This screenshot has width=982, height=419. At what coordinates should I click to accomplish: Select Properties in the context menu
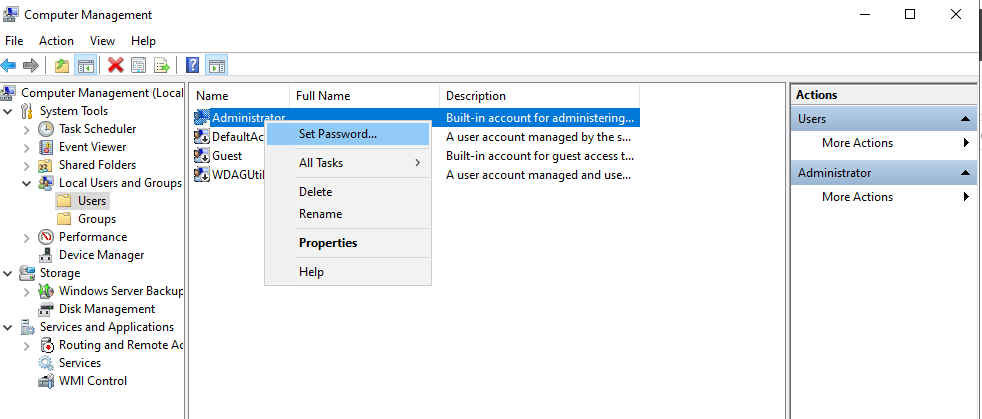pos(348,243)
